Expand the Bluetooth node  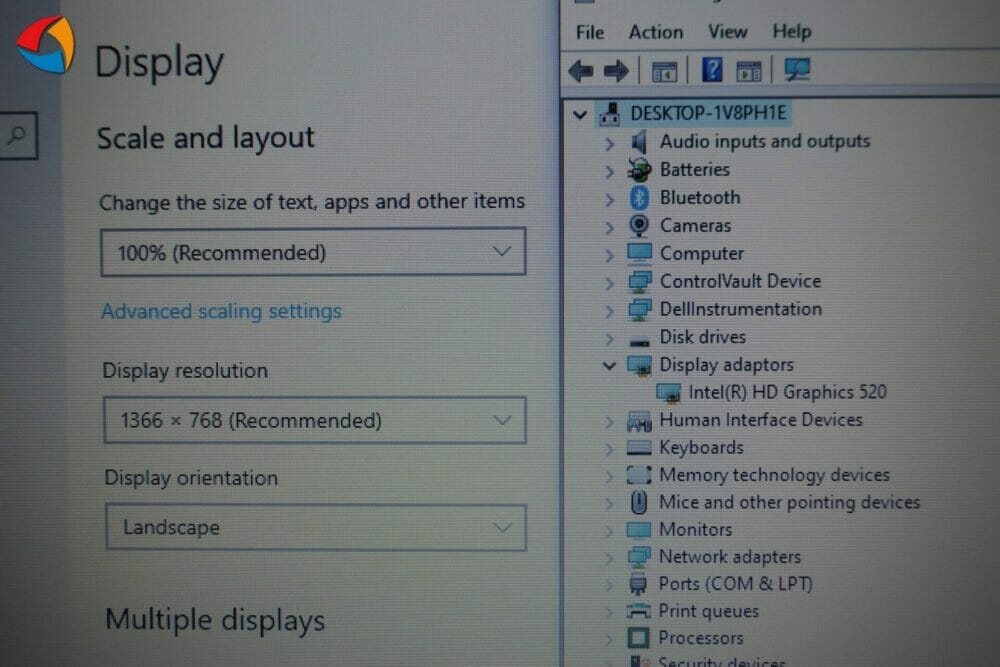pyautogui.click(x=609, y=199)
